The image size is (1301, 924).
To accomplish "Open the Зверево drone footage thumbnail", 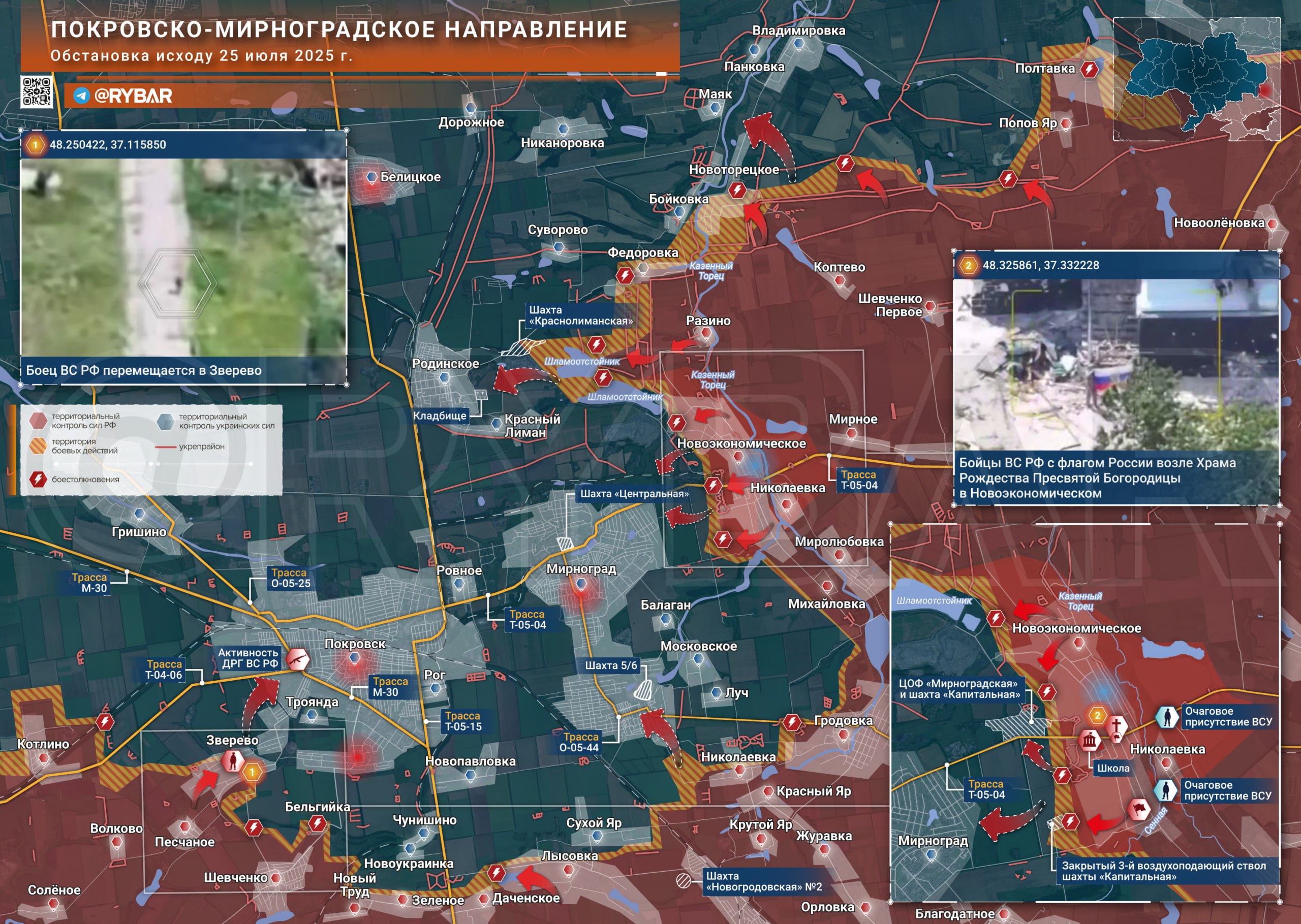I will point(183,258).
